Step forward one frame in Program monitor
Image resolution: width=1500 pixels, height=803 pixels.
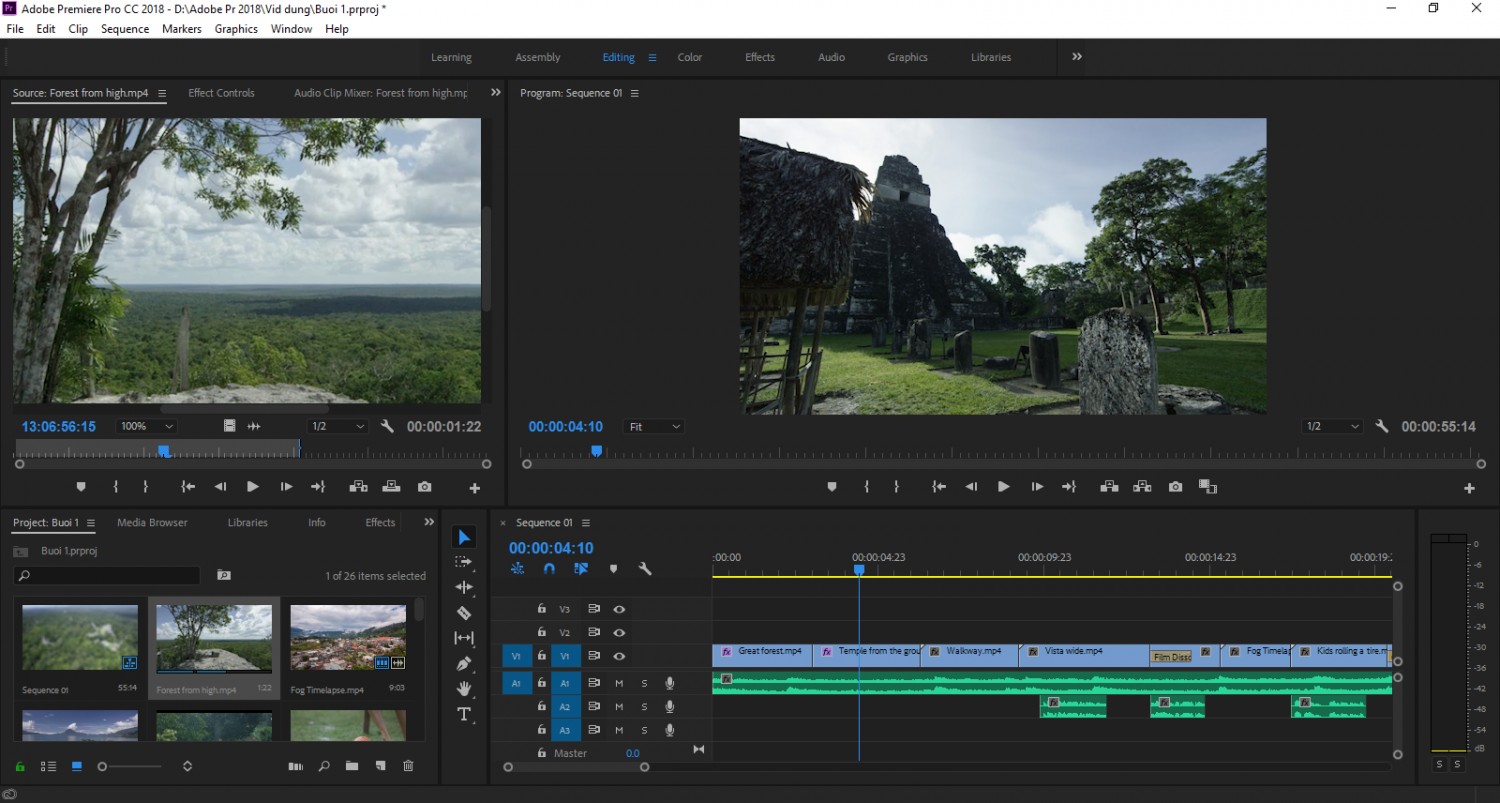tap(1037, 487)
